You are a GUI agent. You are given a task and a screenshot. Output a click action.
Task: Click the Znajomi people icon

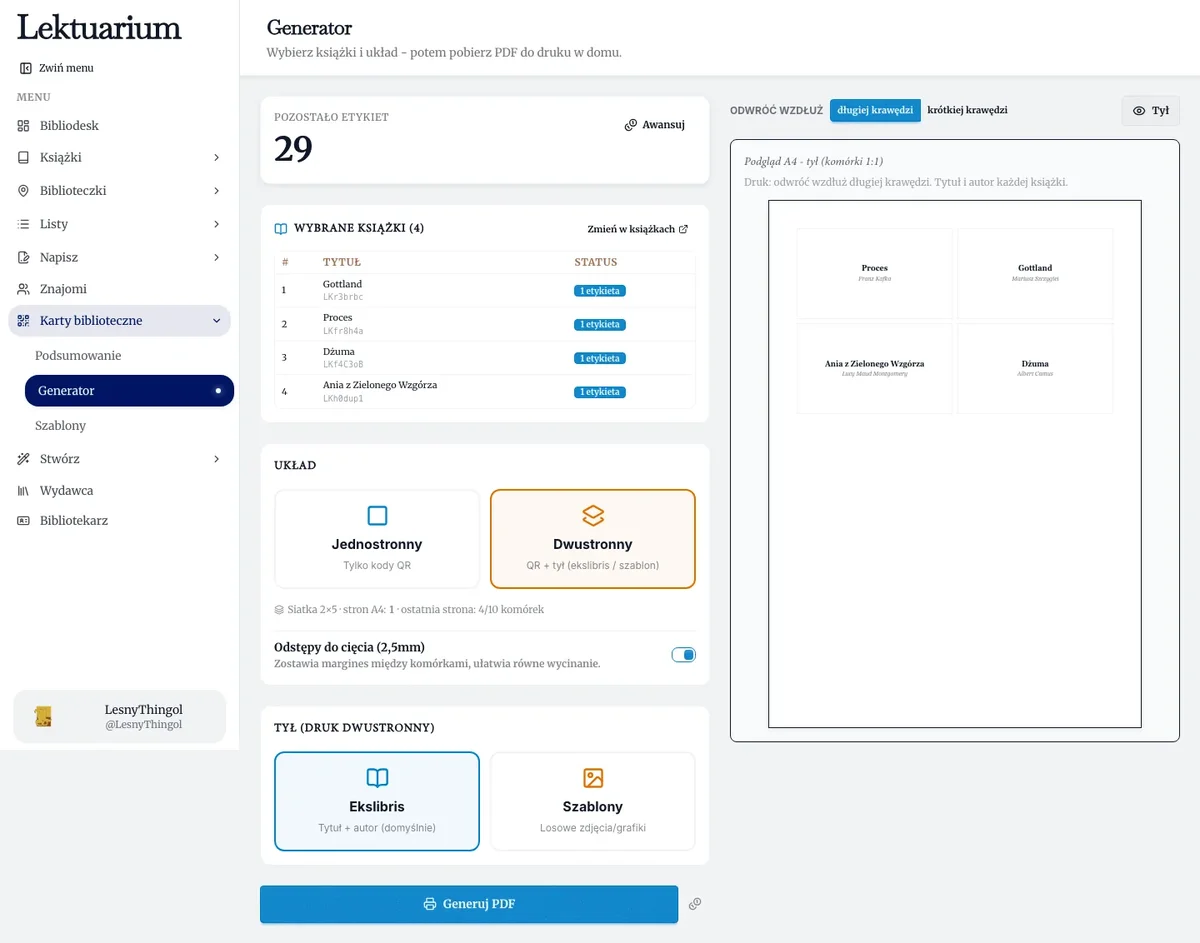pos(23,289)
